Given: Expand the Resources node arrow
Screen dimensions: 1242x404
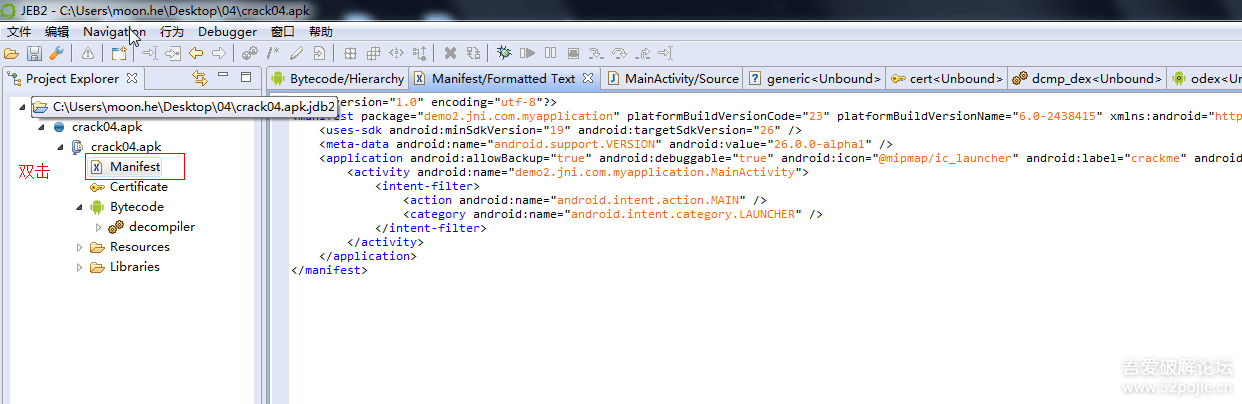Looking at the screenshot, I should pyautogui.click(x=80, y=247).
